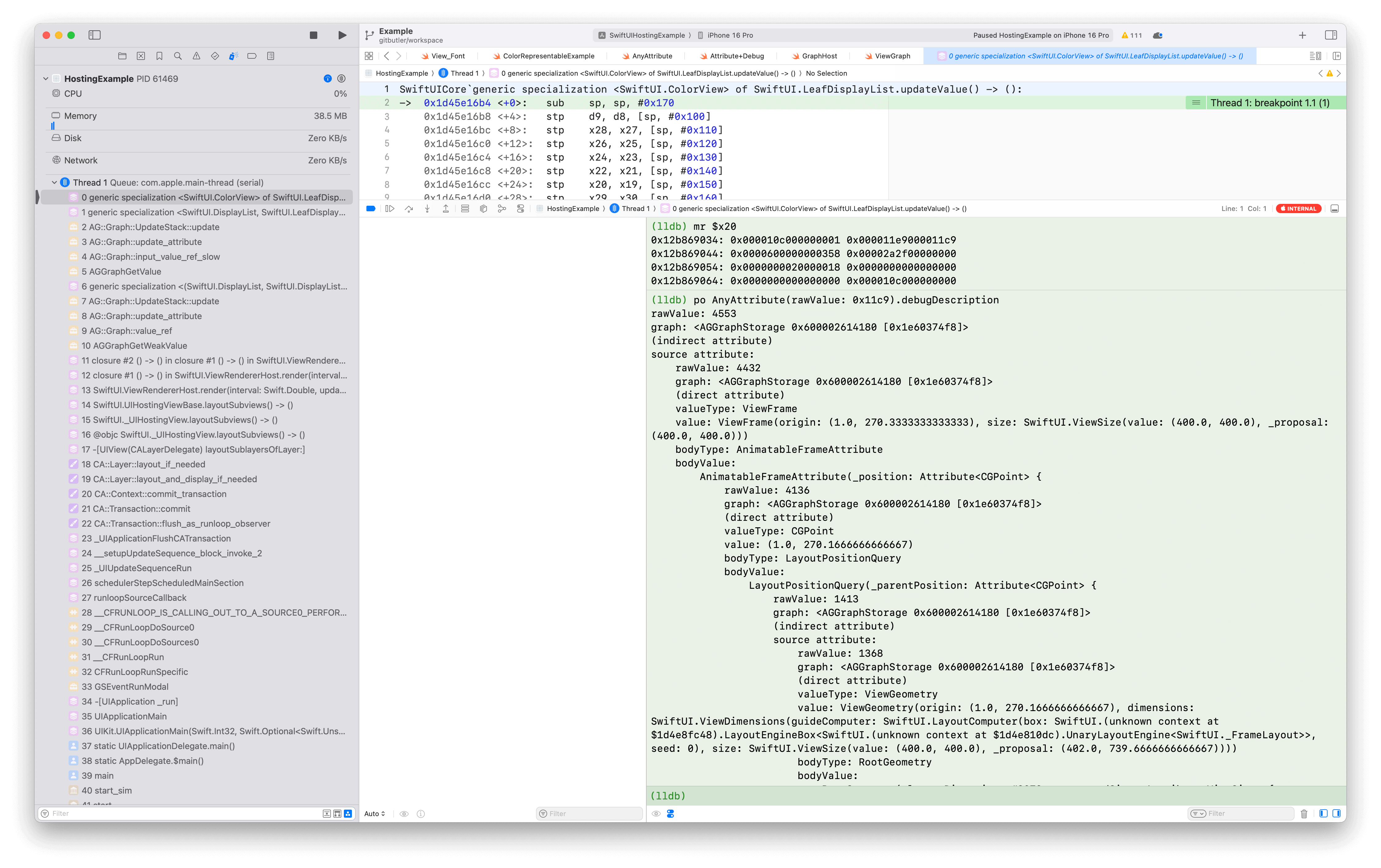Open the related items grid menu
Image resolution: width=1381 pixels, height=868 pixels.
(x=369, y=56)
